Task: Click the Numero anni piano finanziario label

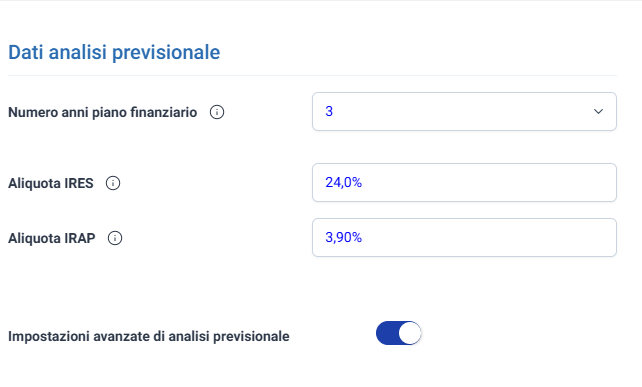Action: click(x=102, y=112)
